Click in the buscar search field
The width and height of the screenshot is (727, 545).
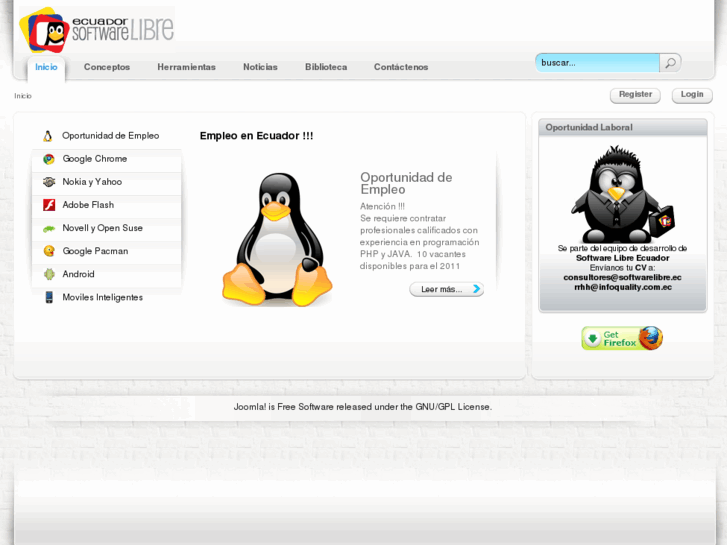[x=598, y=63]
